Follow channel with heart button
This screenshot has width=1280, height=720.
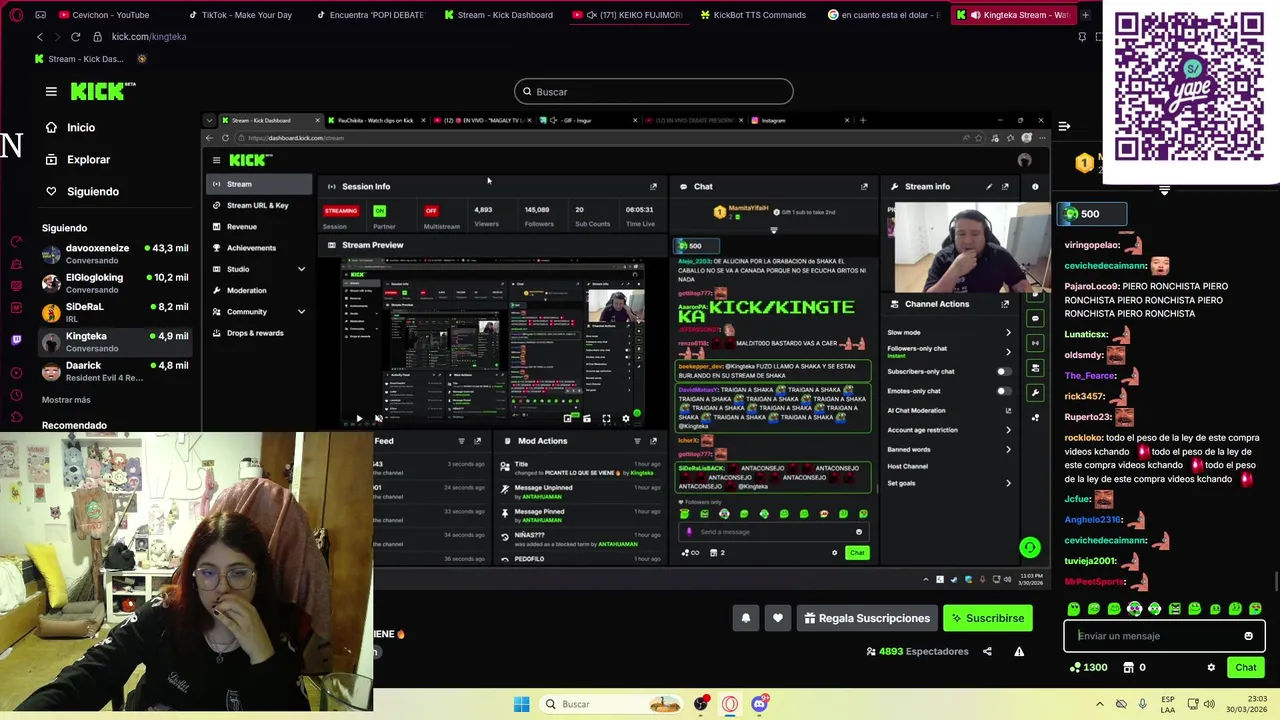778,618
